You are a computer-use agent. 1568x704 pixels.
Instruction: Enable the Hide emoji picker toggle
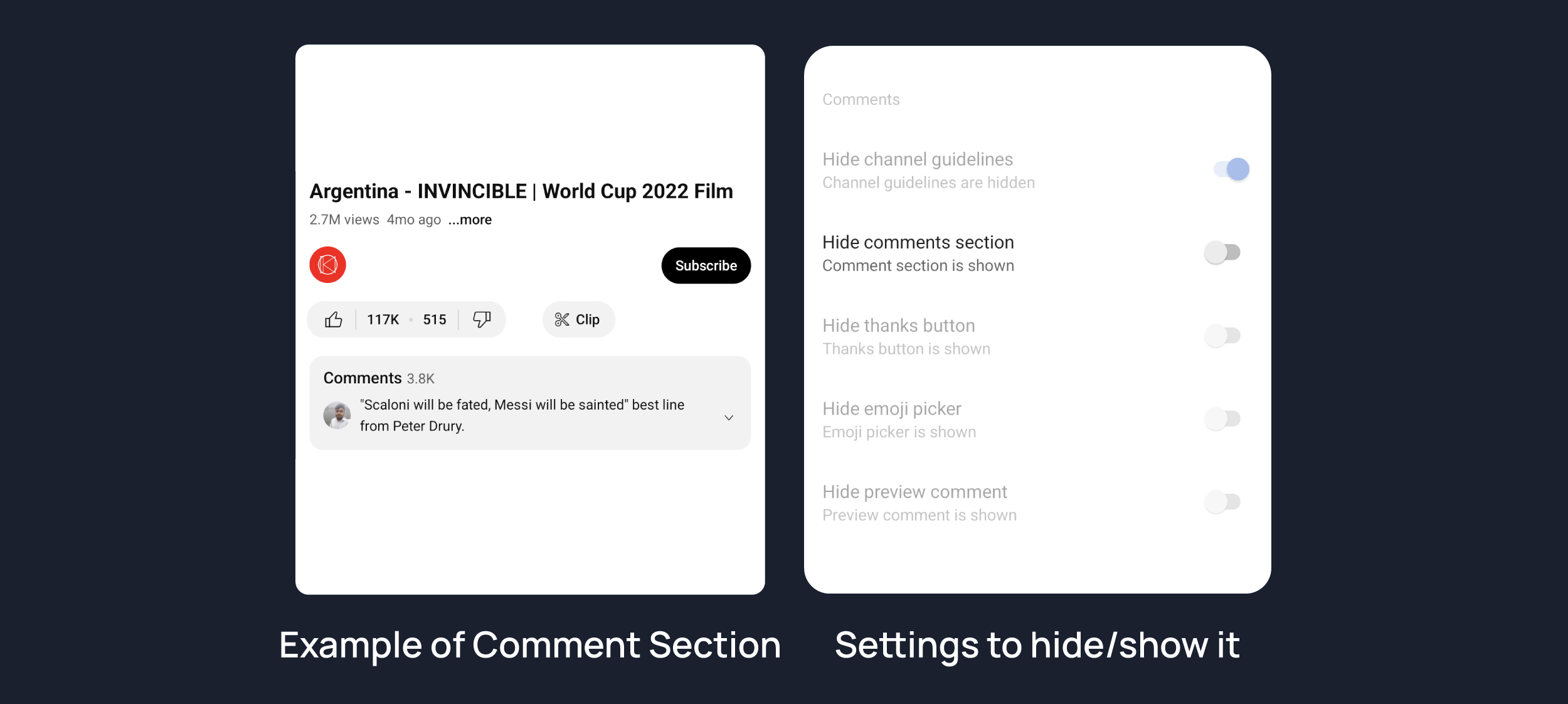(x=1222, y=419)
